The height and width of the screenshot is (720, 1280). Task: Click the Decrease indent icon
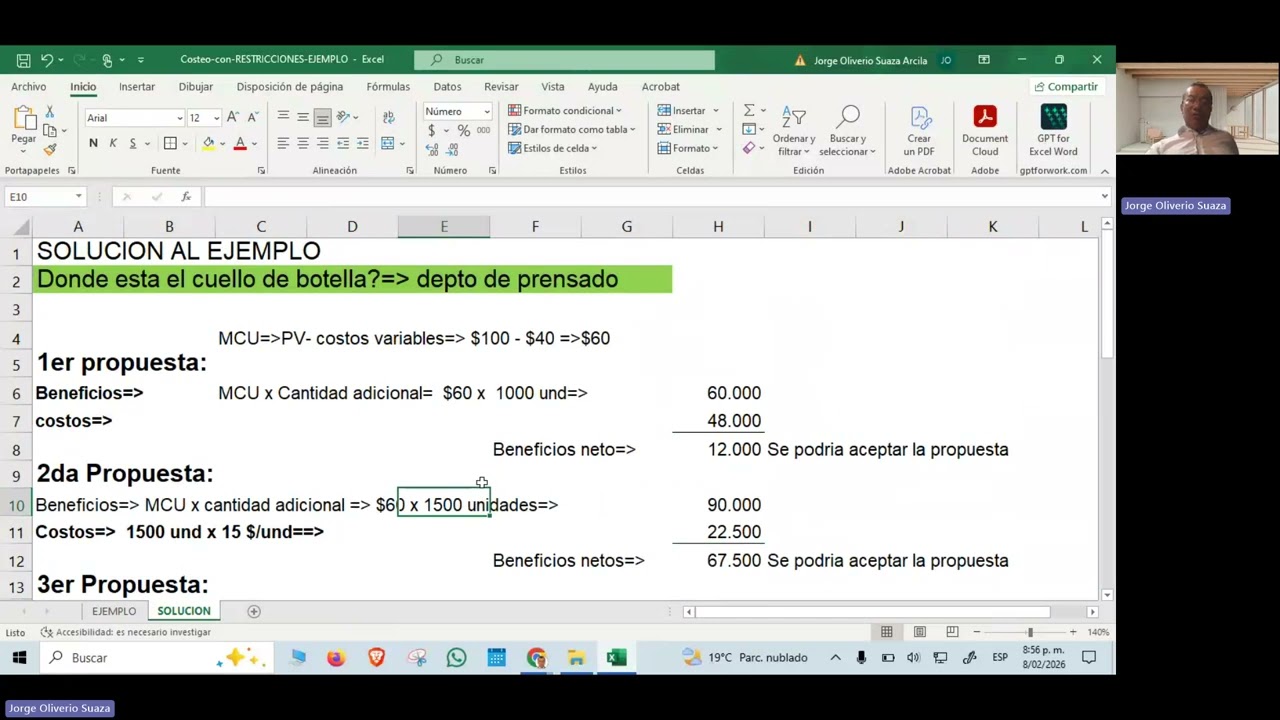[343, 143]
